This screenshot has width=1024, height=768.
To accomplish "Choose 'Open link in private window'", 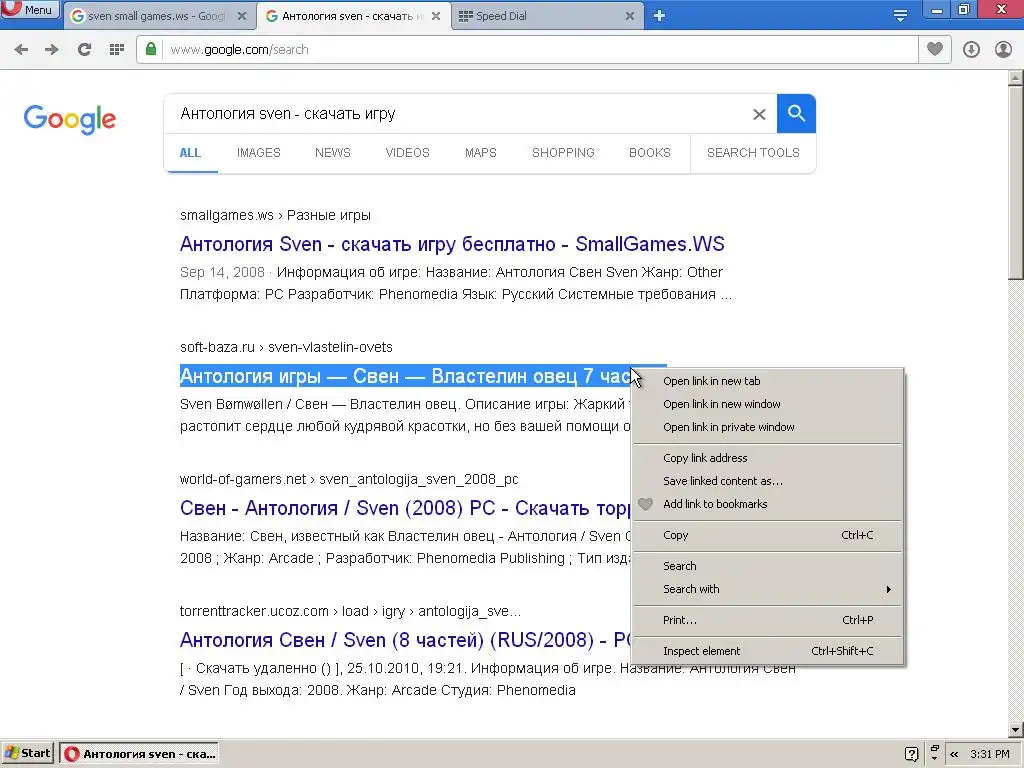I will 768,427.
